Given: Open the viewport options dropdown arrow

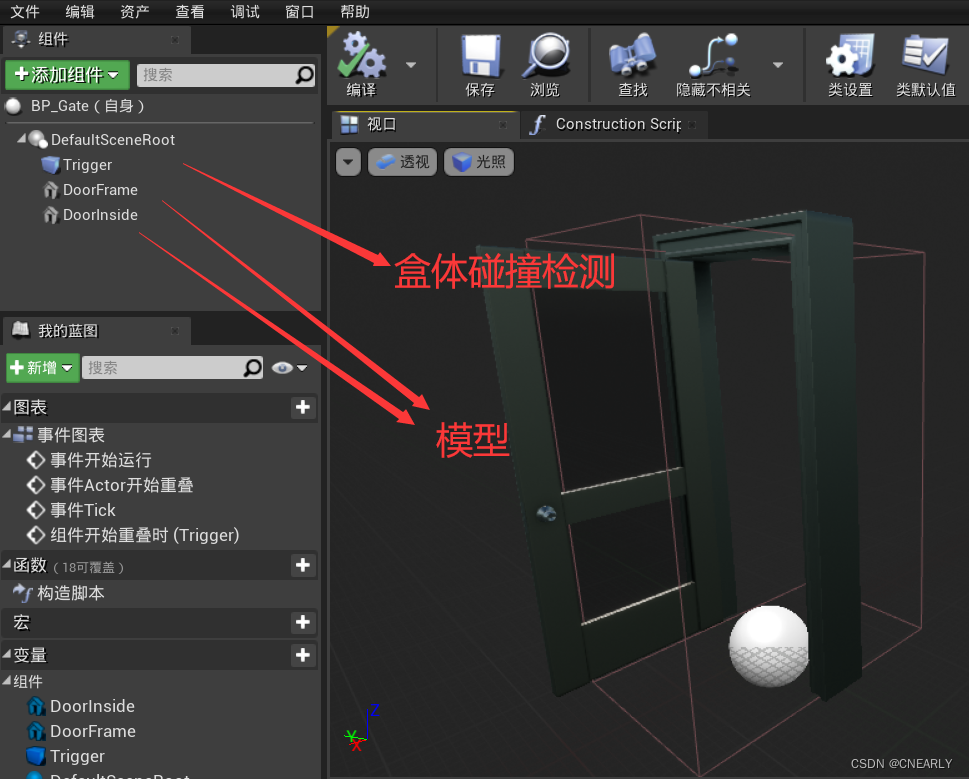Looking at the screenshot, I should tap(349, 162).
